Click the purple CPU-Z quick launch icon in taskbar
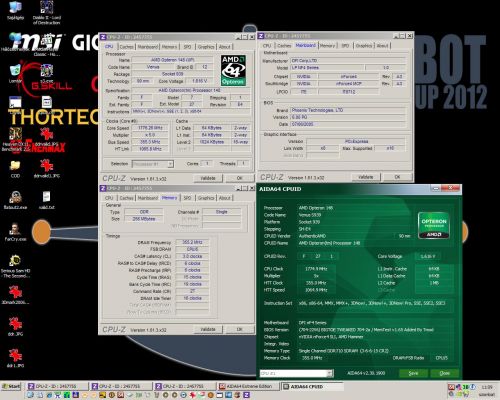The image size is (500, 400). 247,395
